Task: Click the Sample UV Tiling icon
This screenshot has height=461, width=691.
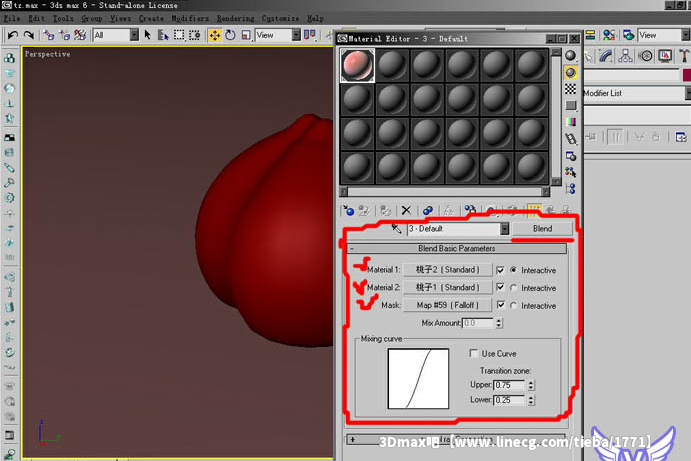Action: point(571,106)
